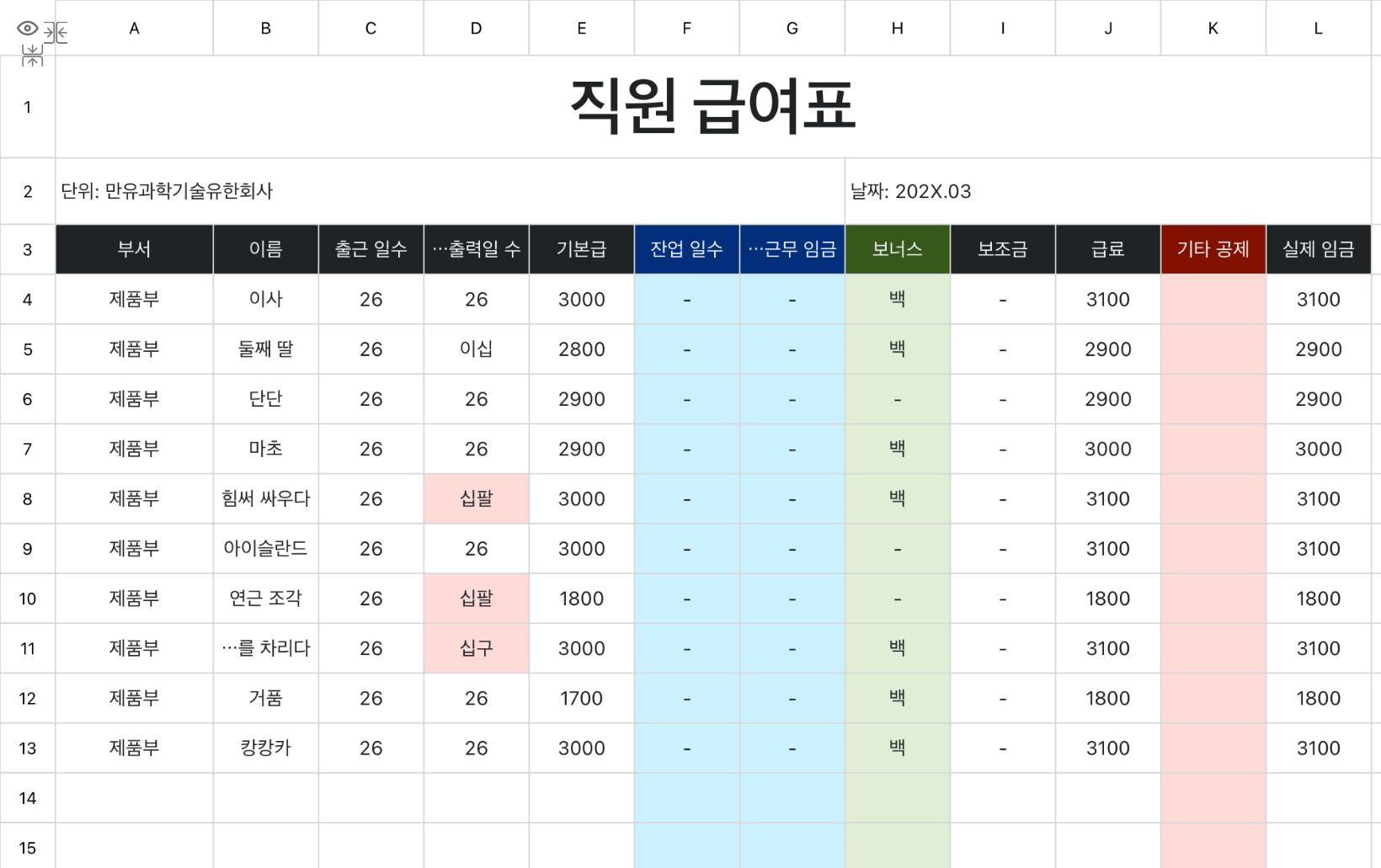Screen dimensions: 1381x868
Task: Click the 출근 일수 header cell
Action: point(371,249)
